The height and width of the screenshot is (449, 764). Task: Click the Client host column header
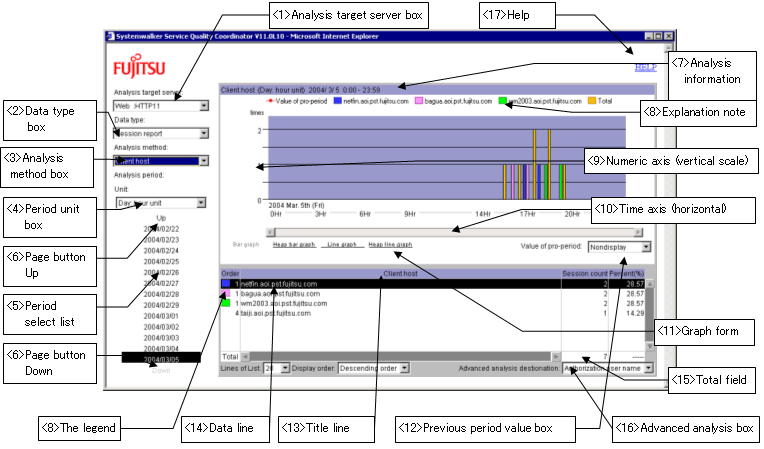(400, 274)
